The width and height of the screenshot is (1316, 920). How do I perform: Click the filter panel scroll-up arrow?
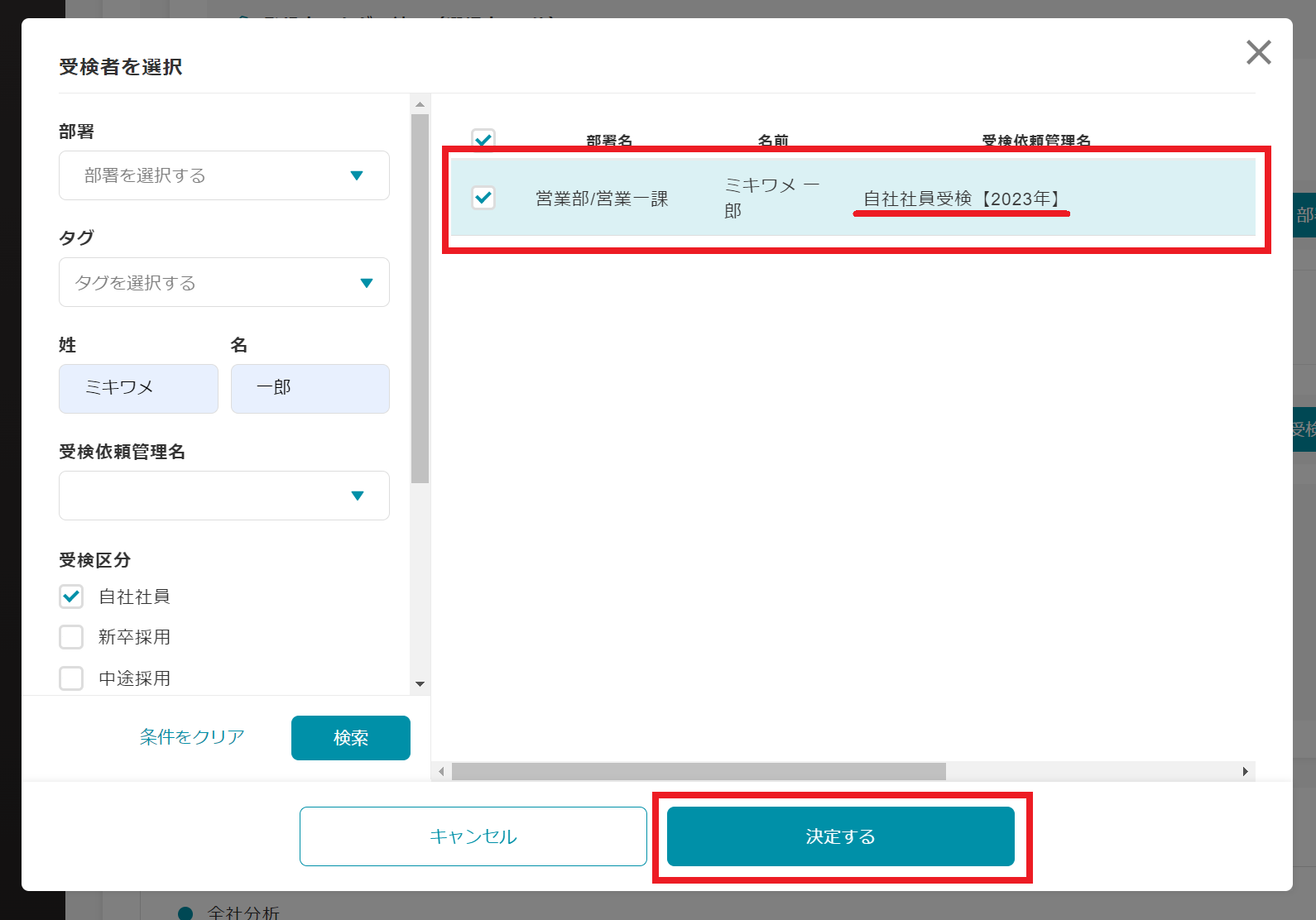coord(420,104)
